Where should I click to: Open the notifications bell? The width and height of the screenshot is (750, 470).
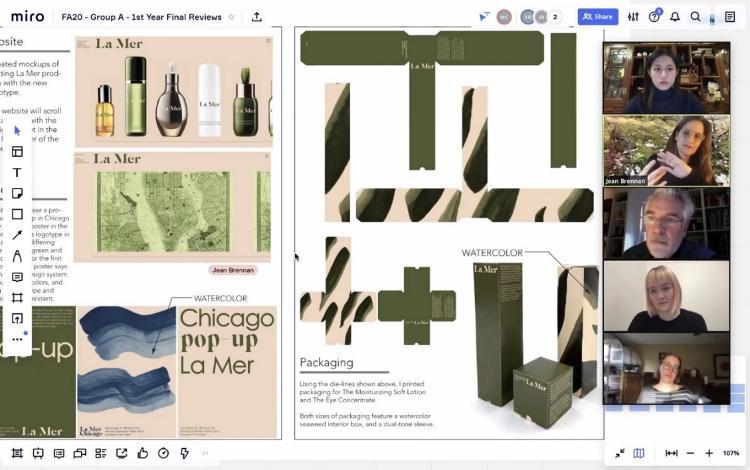pos(675,17)
